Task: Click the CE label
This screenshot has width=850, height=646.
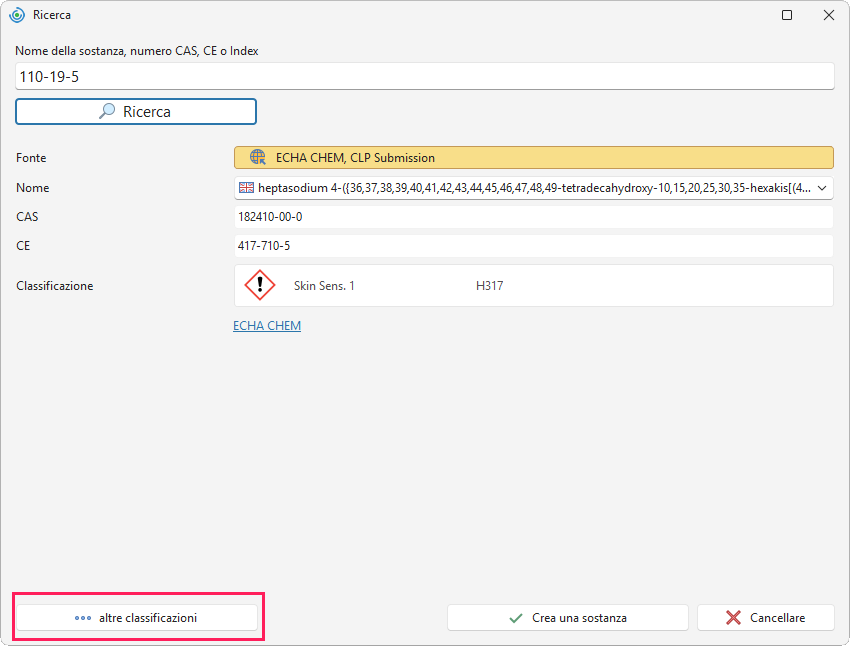Action: pos(23,246)
